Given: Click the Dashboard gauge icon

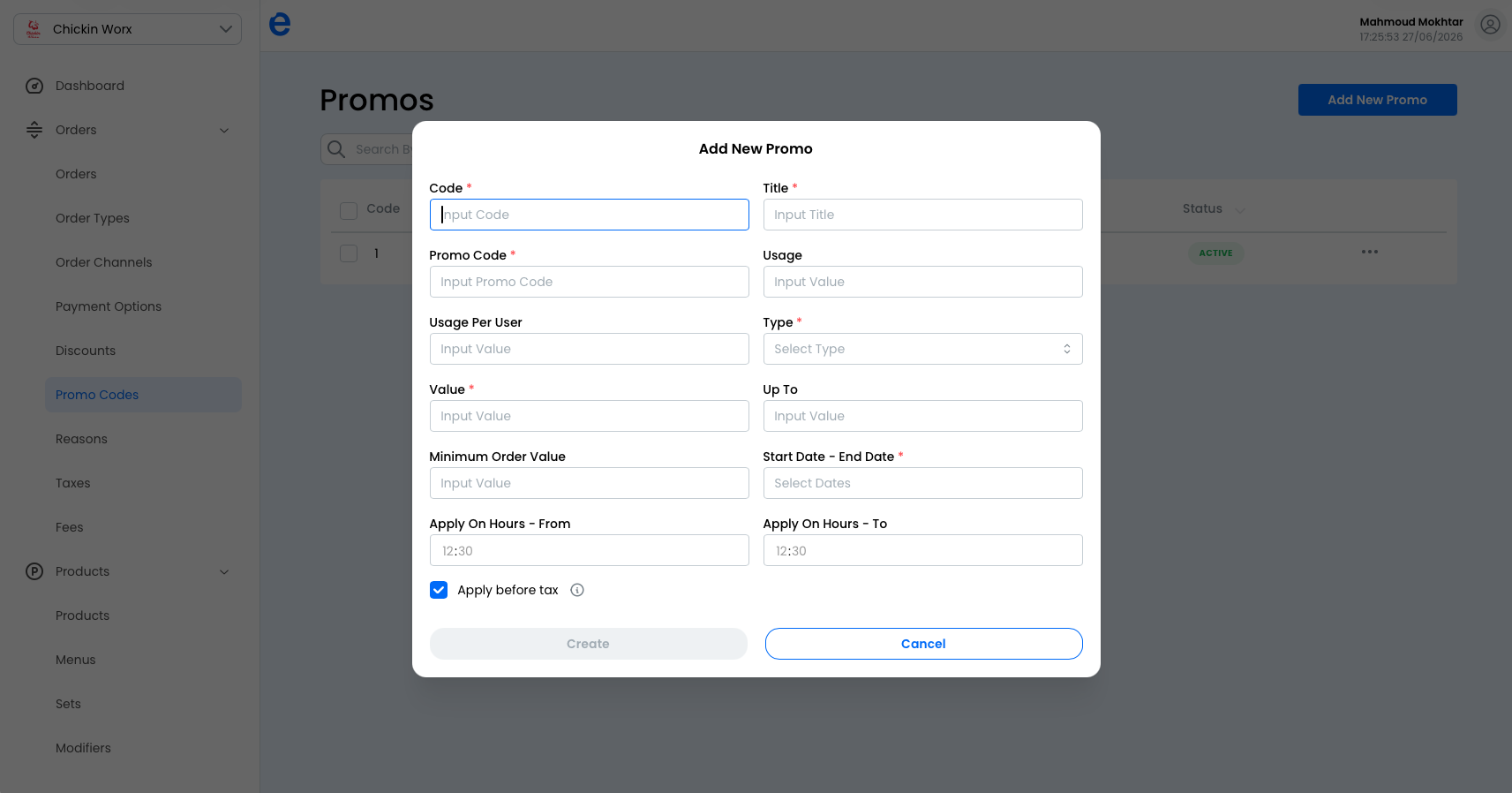Looking at the screenshot, I should (x=34, y=86).
